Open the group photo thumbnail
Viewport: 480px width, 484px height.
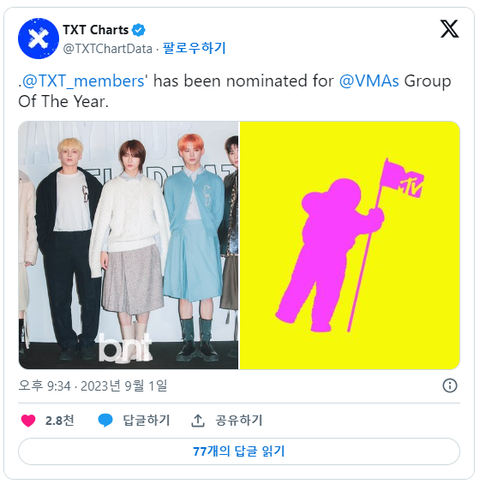click(x=129, y=245)
